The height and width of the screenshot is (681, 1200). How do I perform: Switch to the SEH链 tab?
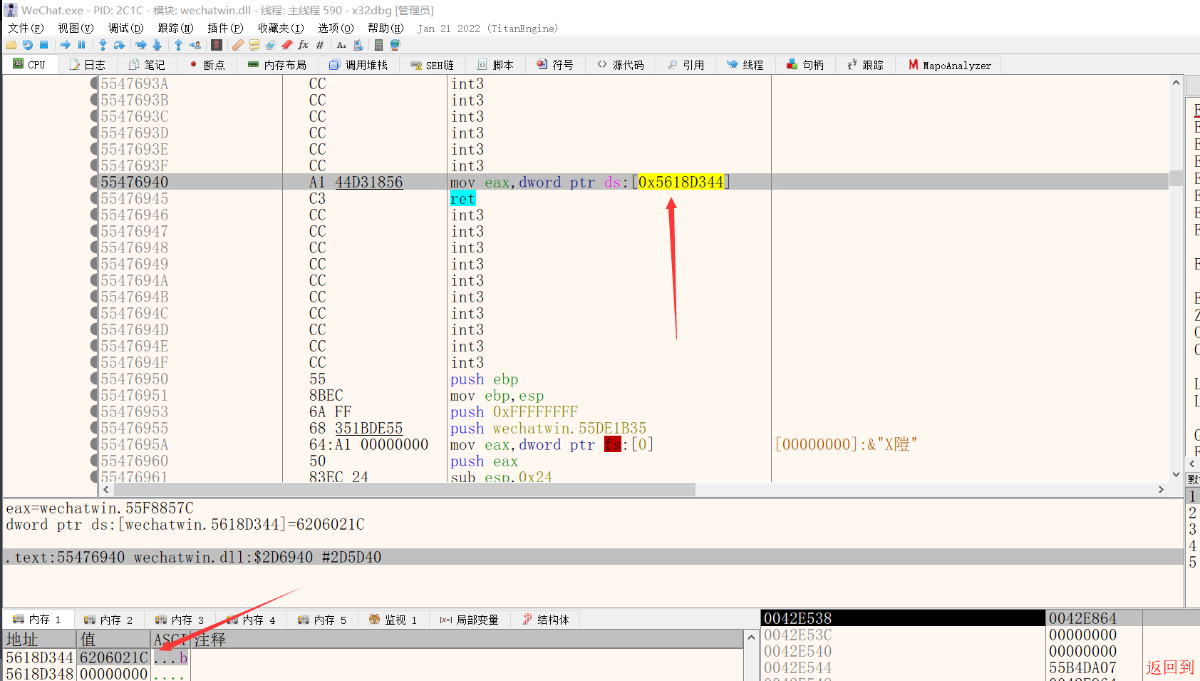click(433, 65)
